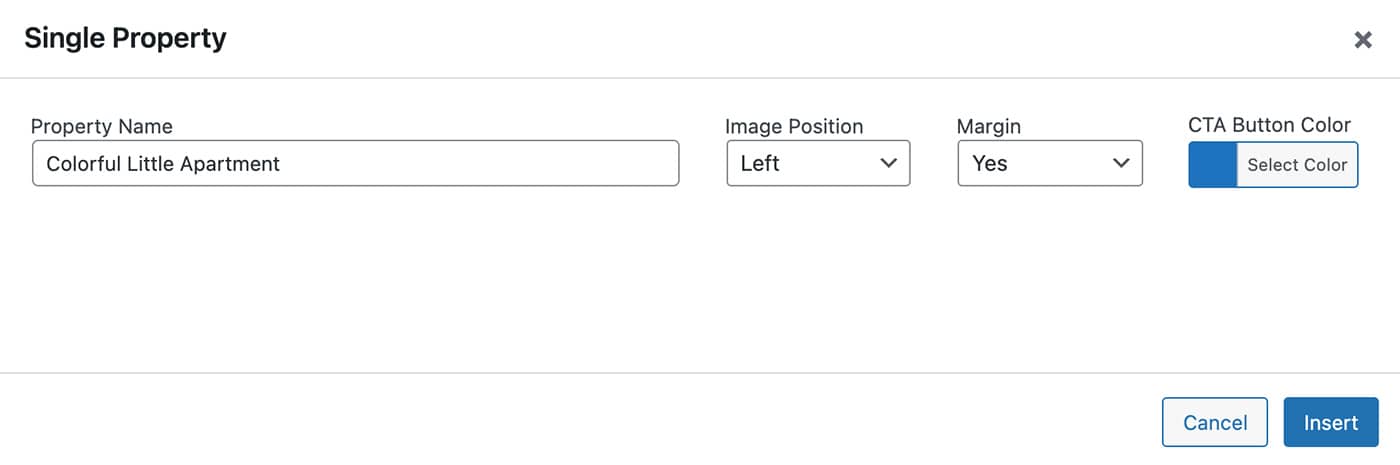
Task: Click the word Colorful in the name field
Action: coord(83,164)
